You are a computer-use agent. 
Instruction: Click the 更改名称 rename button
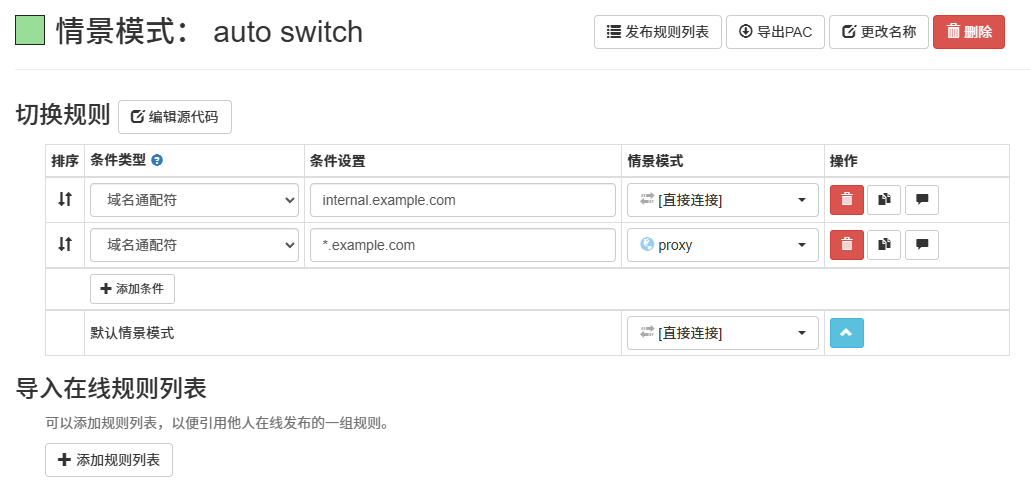(878, 32)
